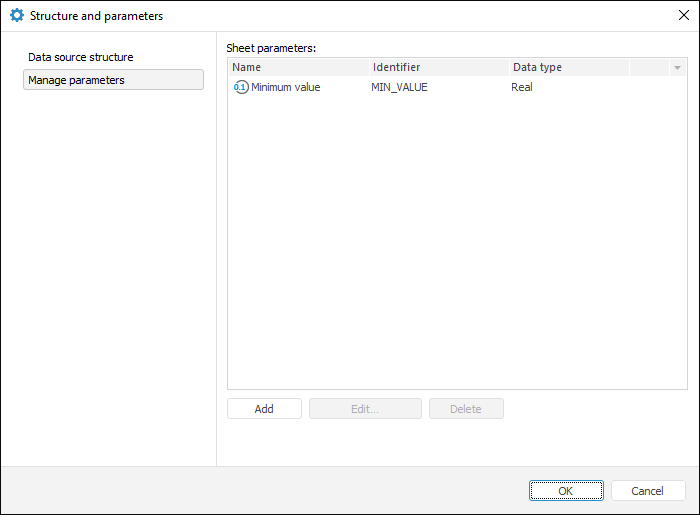This screenshot has height=515, width=700.
Task: Confirm the dialog with OK
Action: [x=566, y=490]
